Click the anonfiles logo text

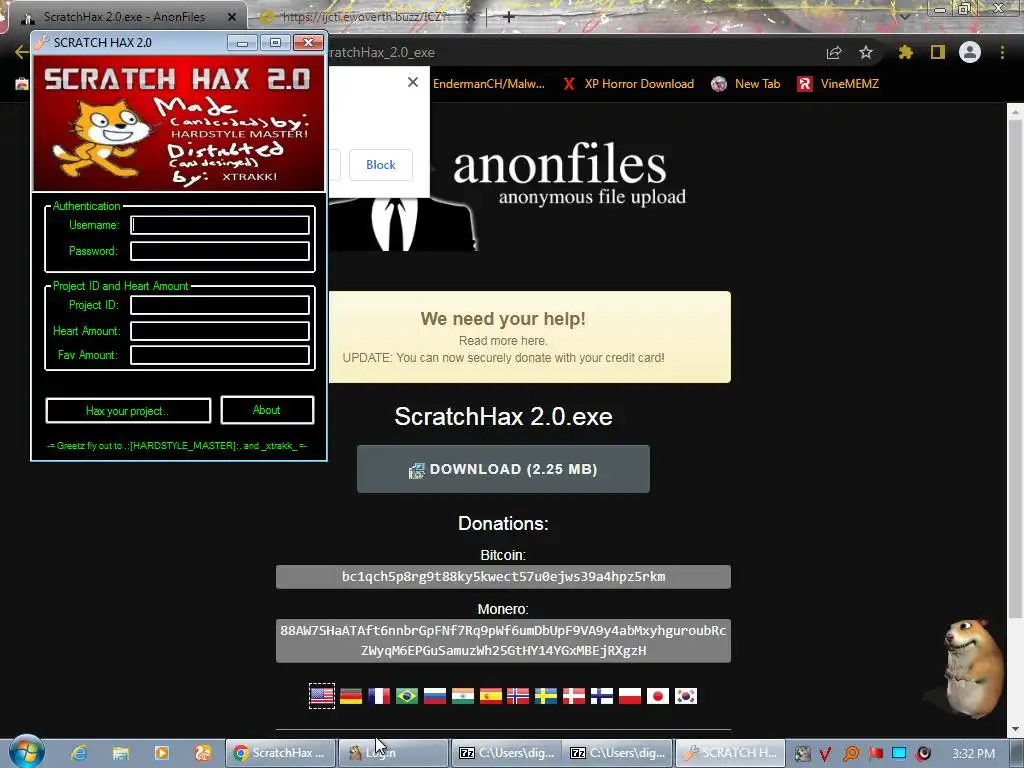point(560,165)
